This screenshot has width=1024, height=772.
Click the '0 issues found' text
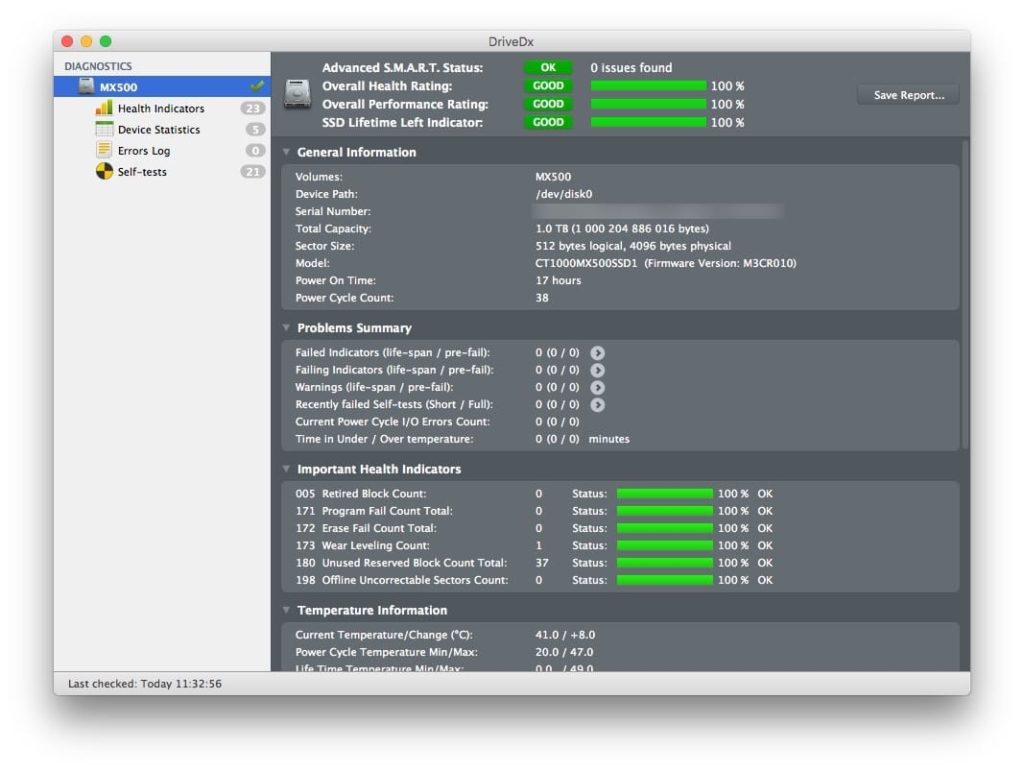click(x=631, y=67)
